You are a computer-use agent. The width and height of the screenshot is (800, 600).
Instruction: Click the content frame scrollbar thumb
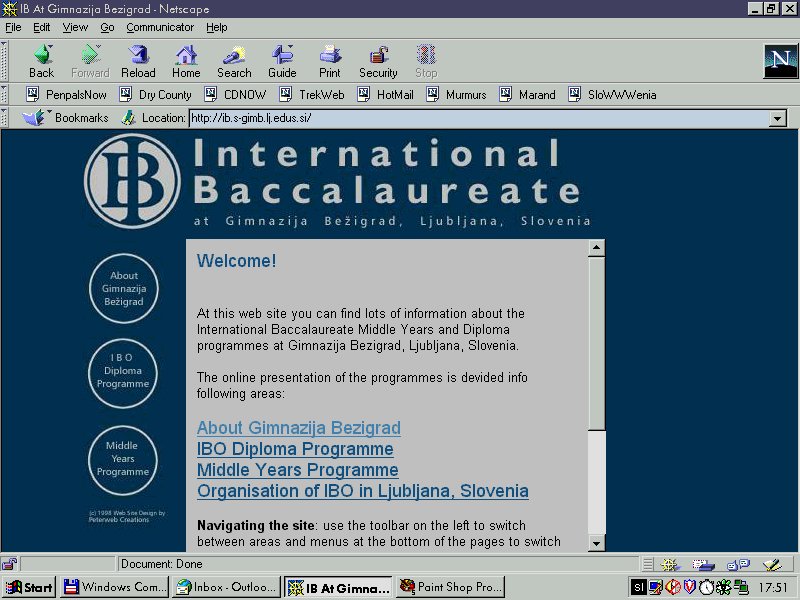[x=596, y=343]
